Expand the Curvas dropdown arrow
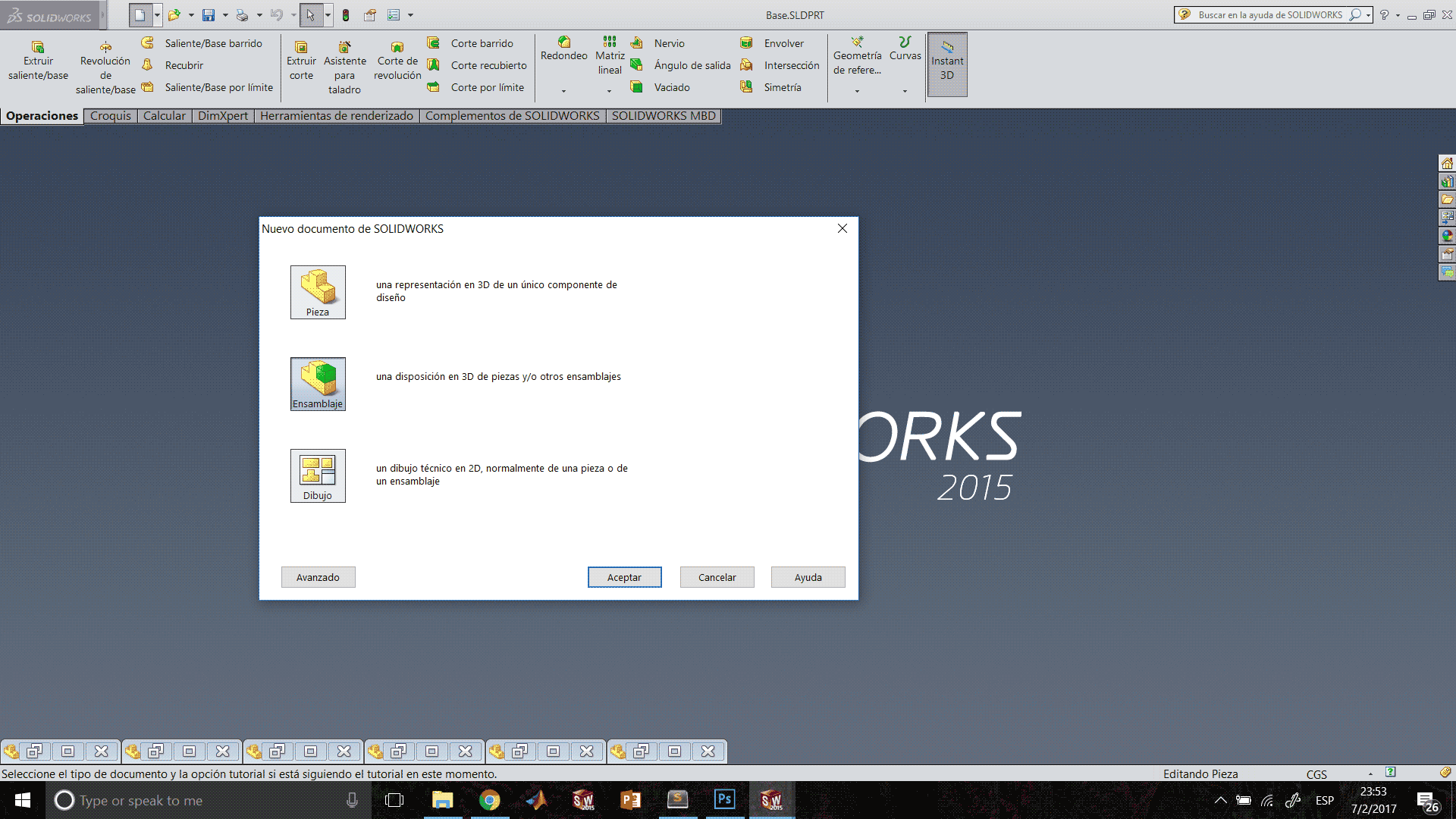This screenshot has width=1456, height=819. pos(905,91)
